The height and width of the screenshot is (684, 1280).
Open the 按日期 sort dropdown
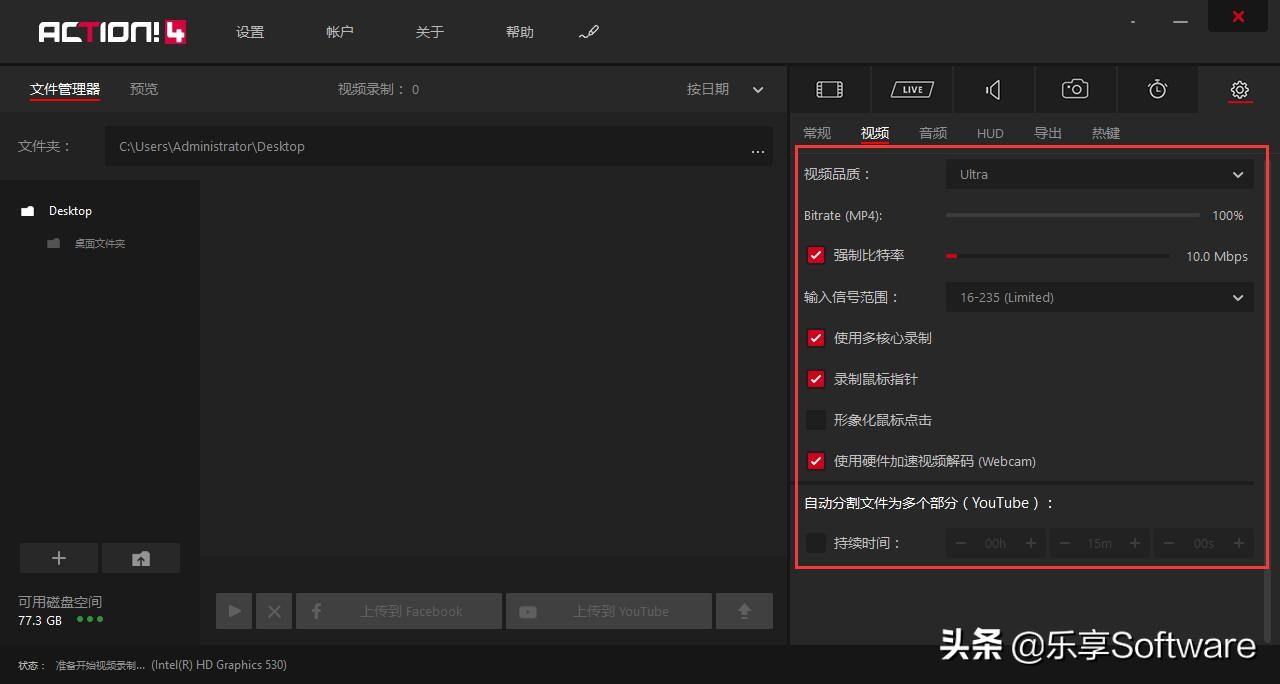point(725,89)
